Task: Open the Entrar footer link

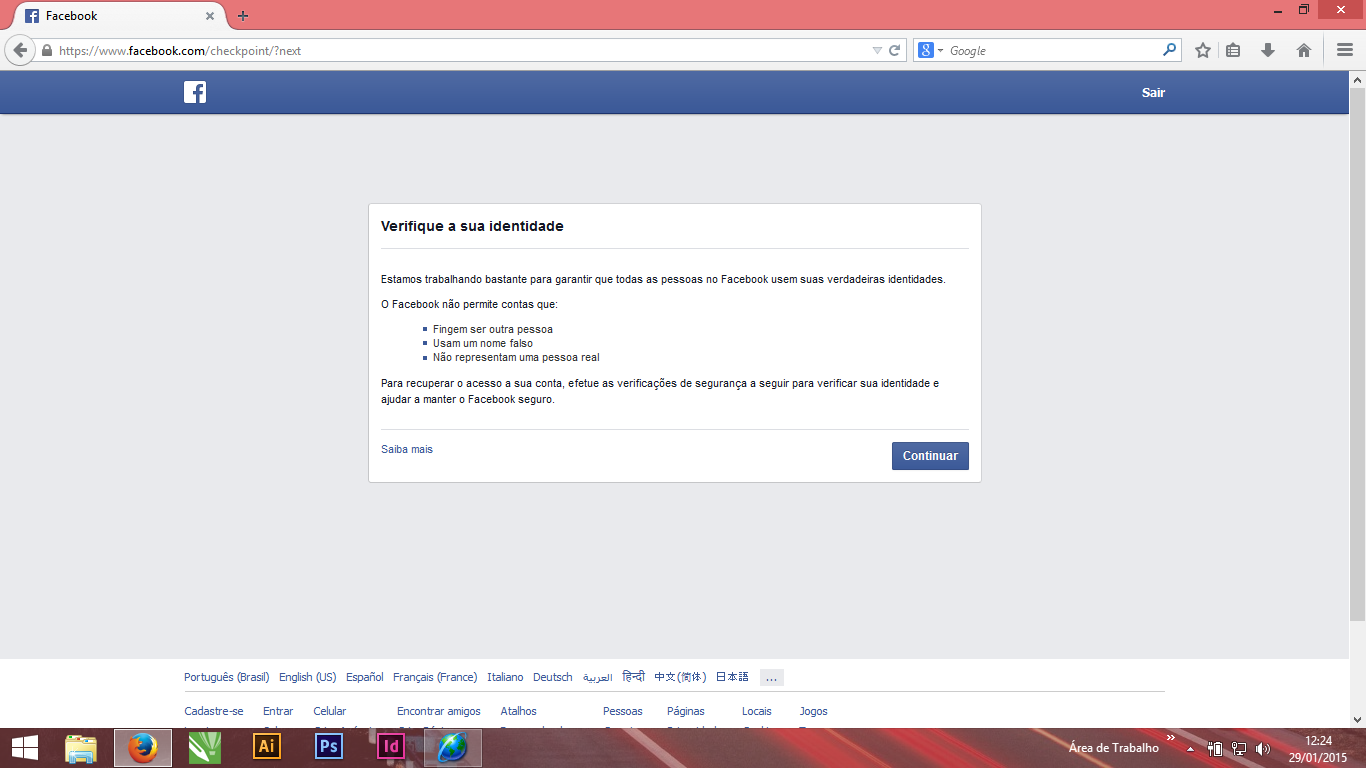Action: (278, 711)
